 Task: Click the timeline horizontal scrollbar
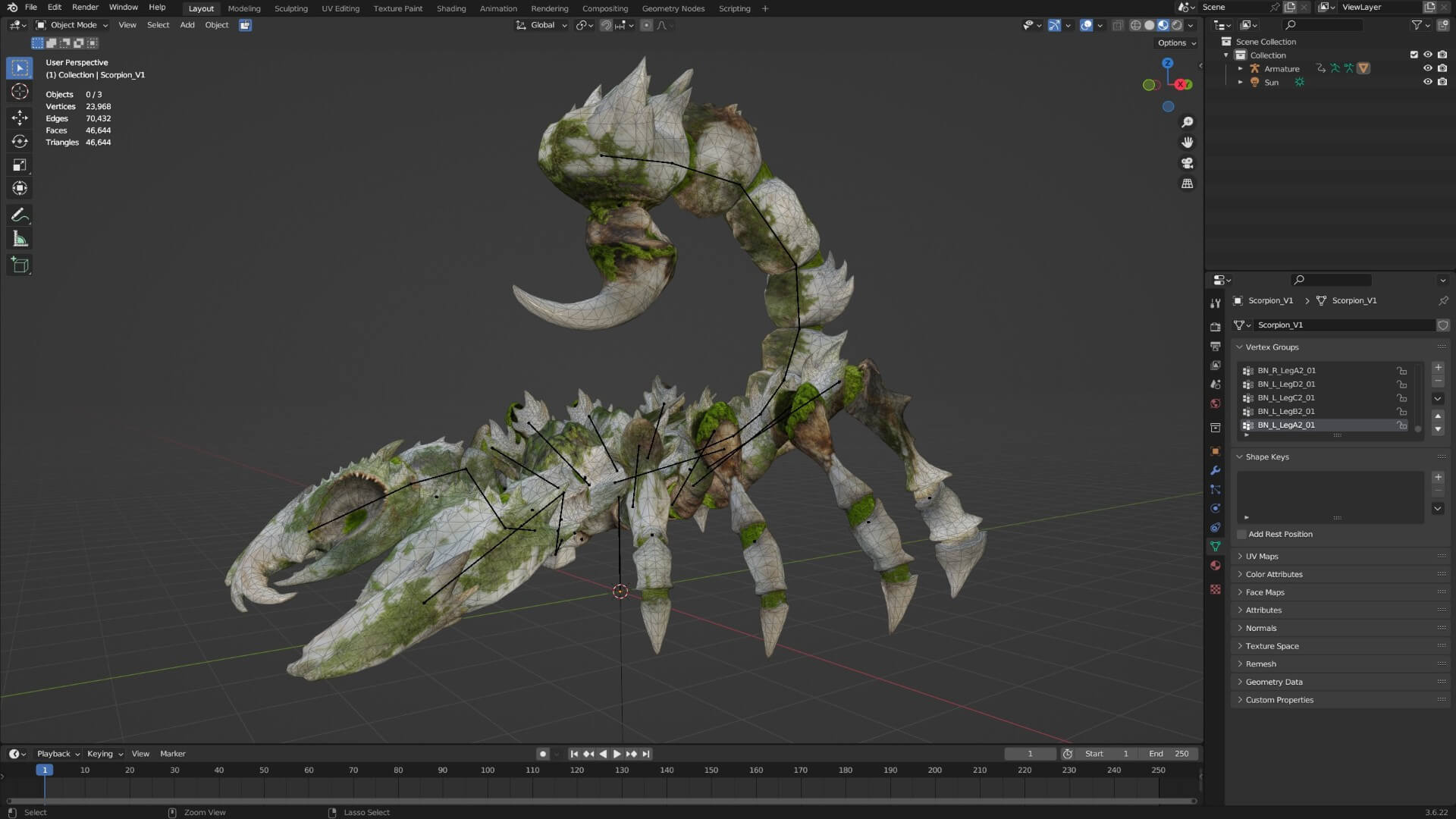pos(601,801)
